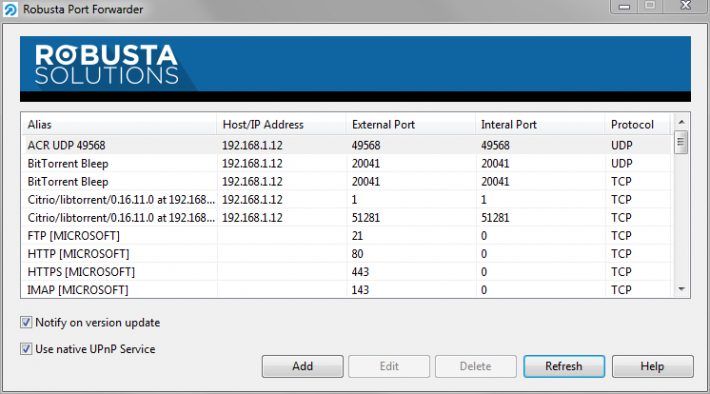
Task: Click internal port 51281 cell
Action: tap(495, 217)
